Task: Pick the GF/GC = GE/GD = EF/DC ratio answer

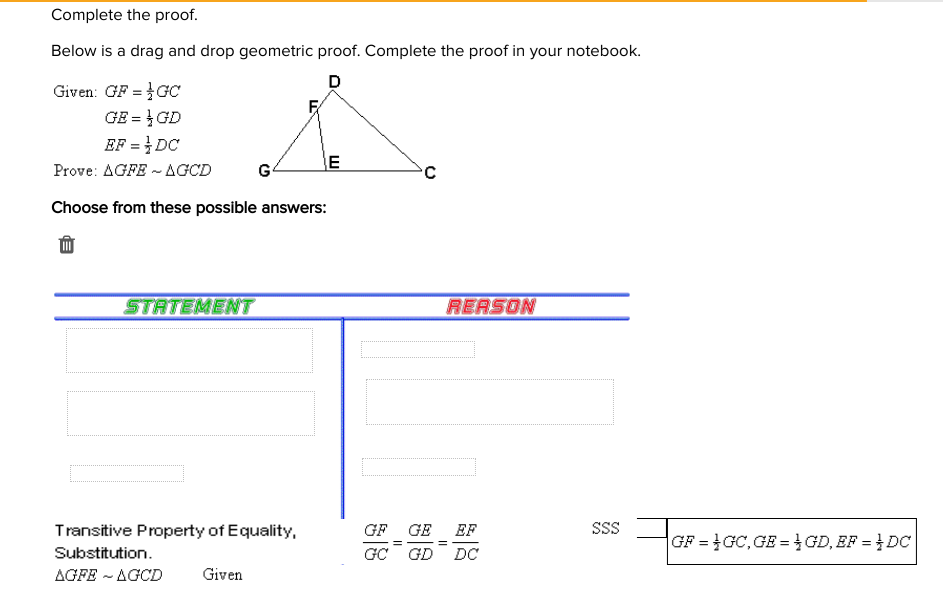Action: (421, 542)
